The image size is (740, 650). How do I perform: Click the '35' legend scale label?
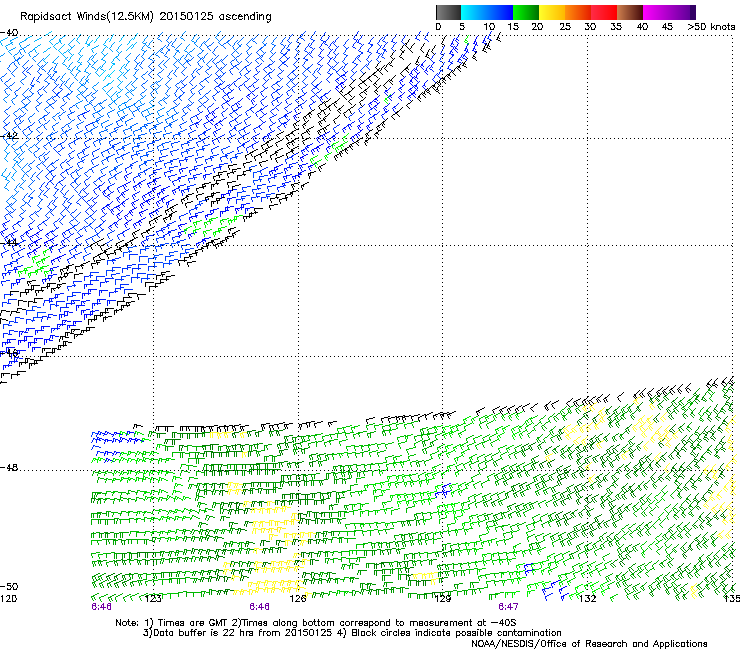coord(616,27)
